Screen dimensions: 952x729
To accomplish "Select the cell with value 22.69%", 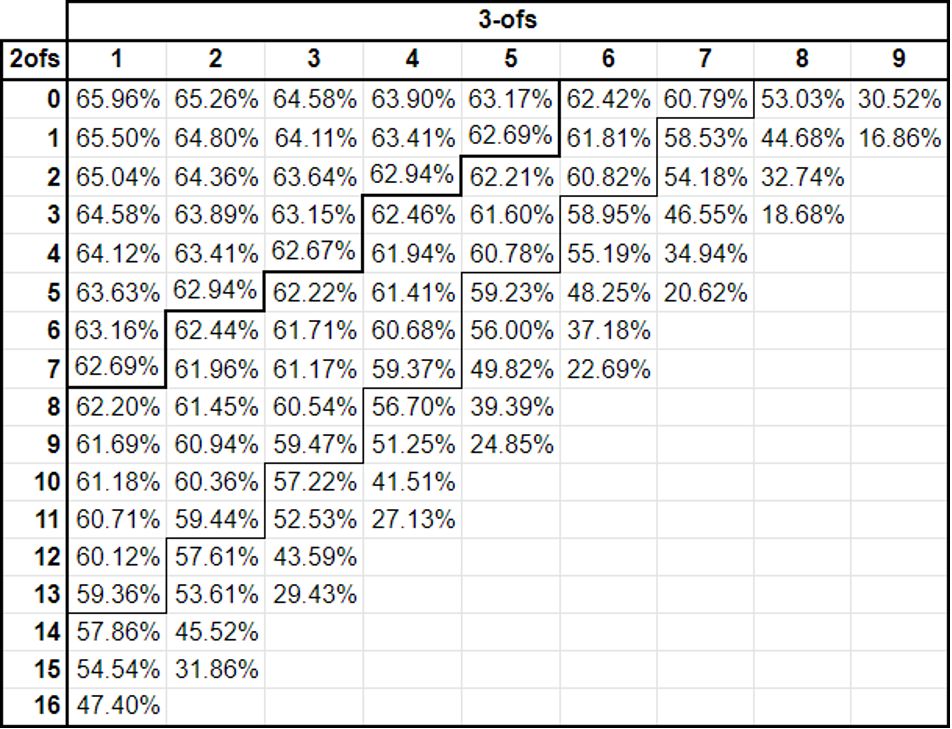I will pyautogui.click(x=608, y=369).
